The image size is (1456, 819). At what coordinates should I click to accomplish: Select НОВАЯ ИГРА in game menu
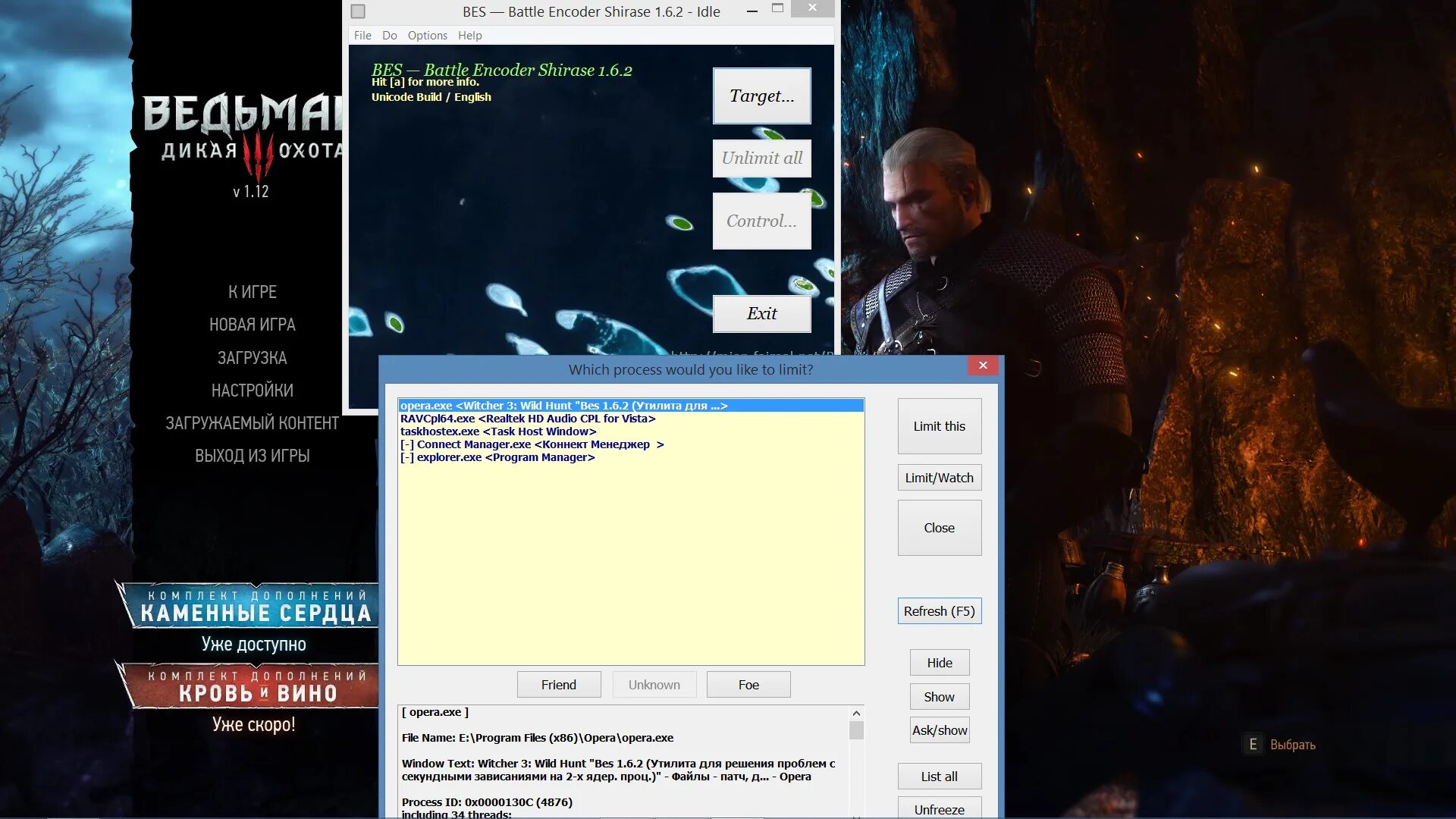click(253, 325)
